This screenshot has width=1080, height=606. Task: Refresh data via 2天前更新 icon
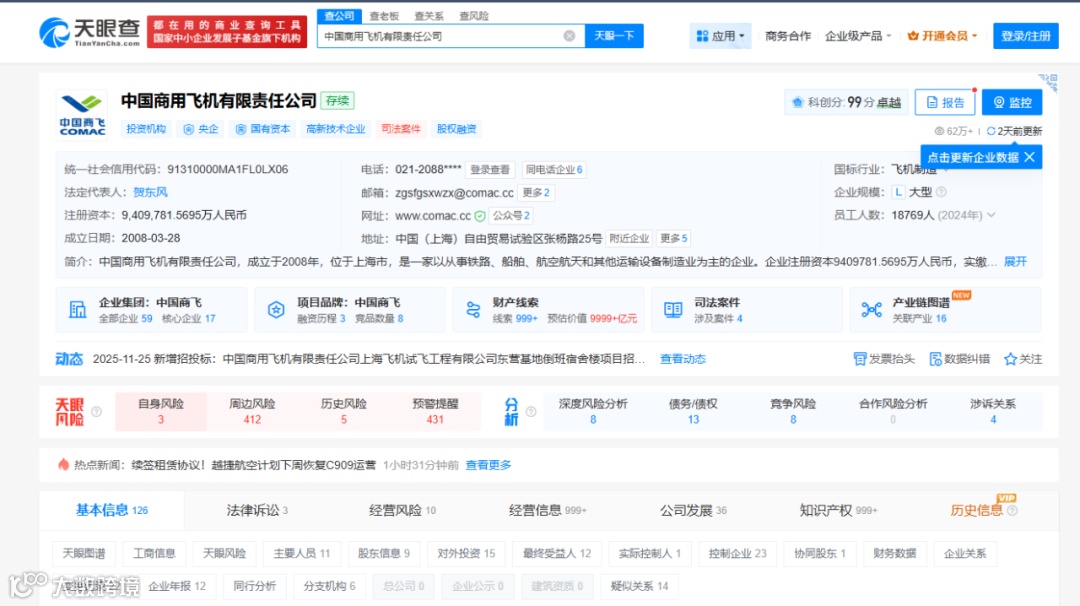(x=991, y=131)
